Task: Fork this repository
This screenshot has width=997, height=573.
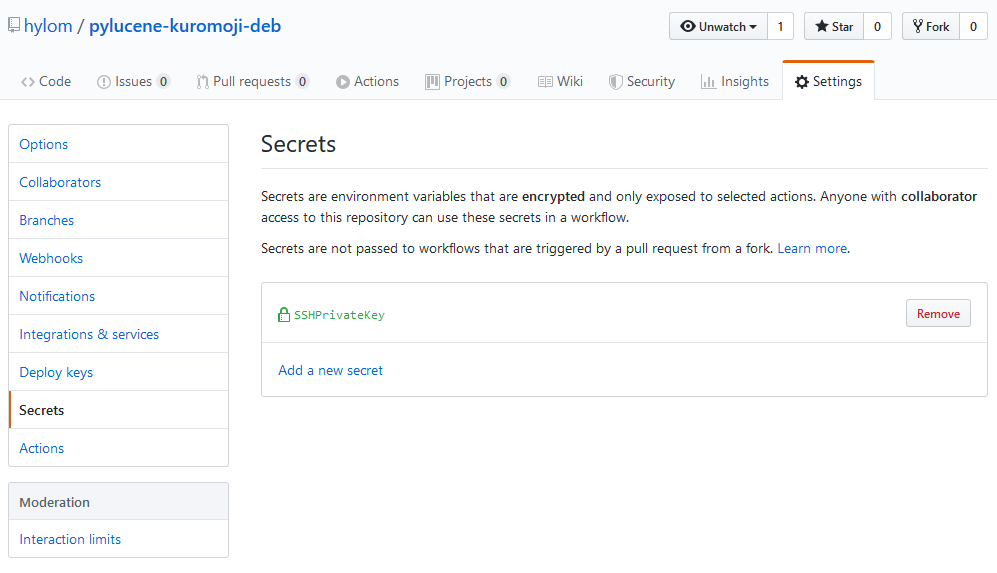Action: (930, 27)
